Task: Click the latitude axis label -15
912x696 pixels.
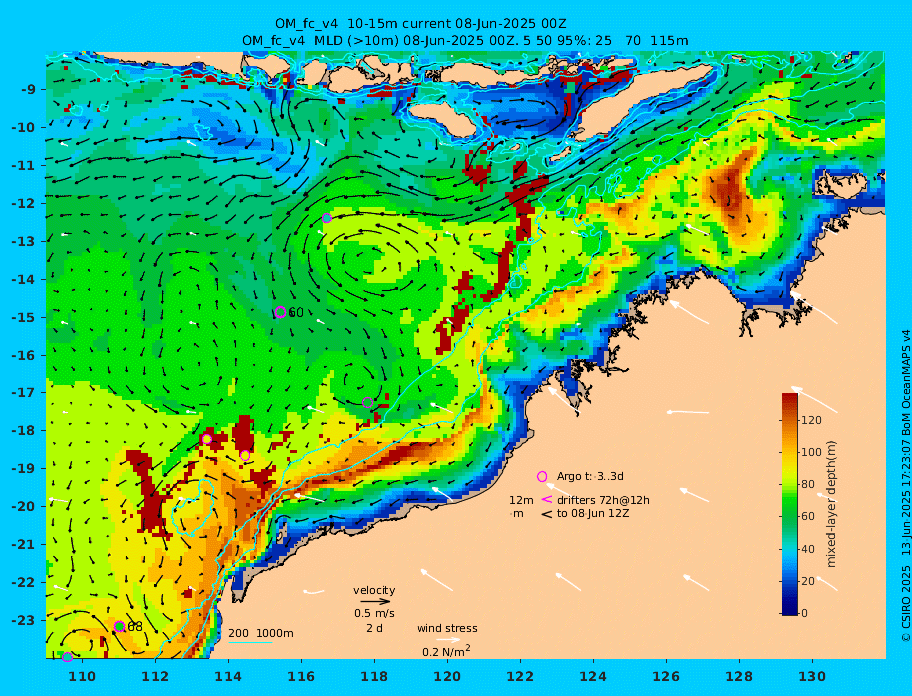Action: tap(23, 317)
